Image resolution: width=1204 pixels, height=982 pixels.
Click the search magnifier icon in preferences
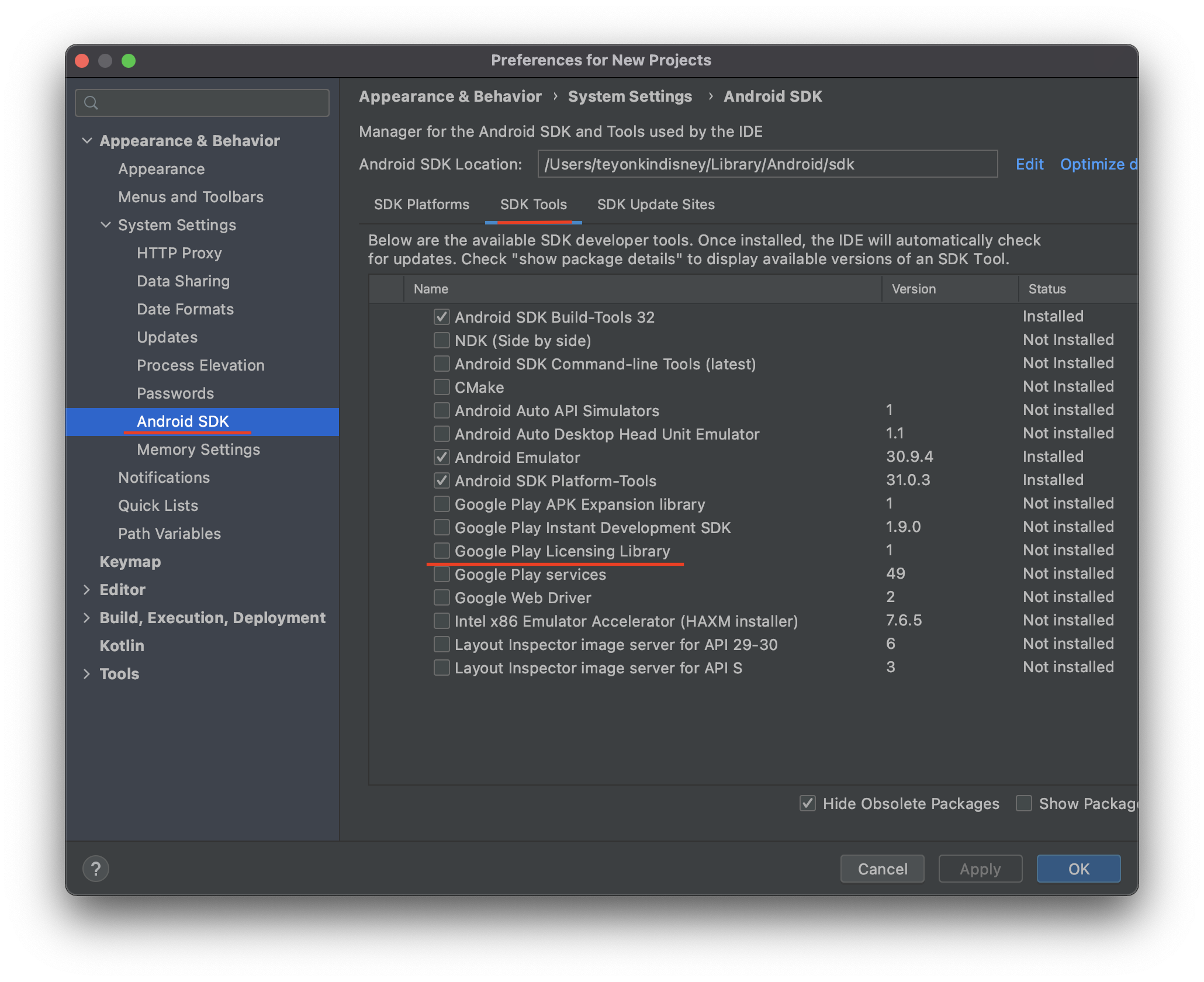coord(91,103)
